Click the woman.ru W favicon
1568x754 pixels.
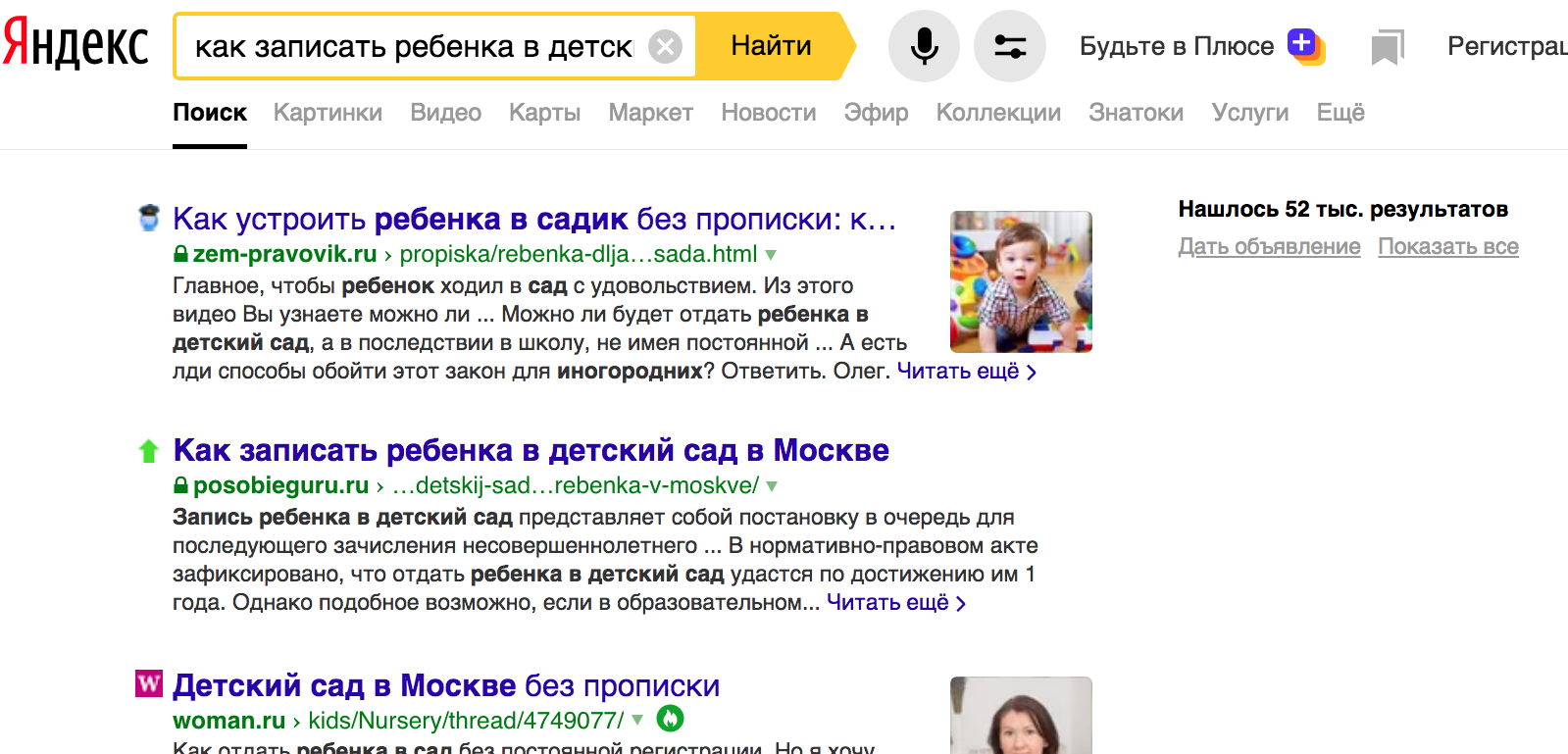click(149, 683)
